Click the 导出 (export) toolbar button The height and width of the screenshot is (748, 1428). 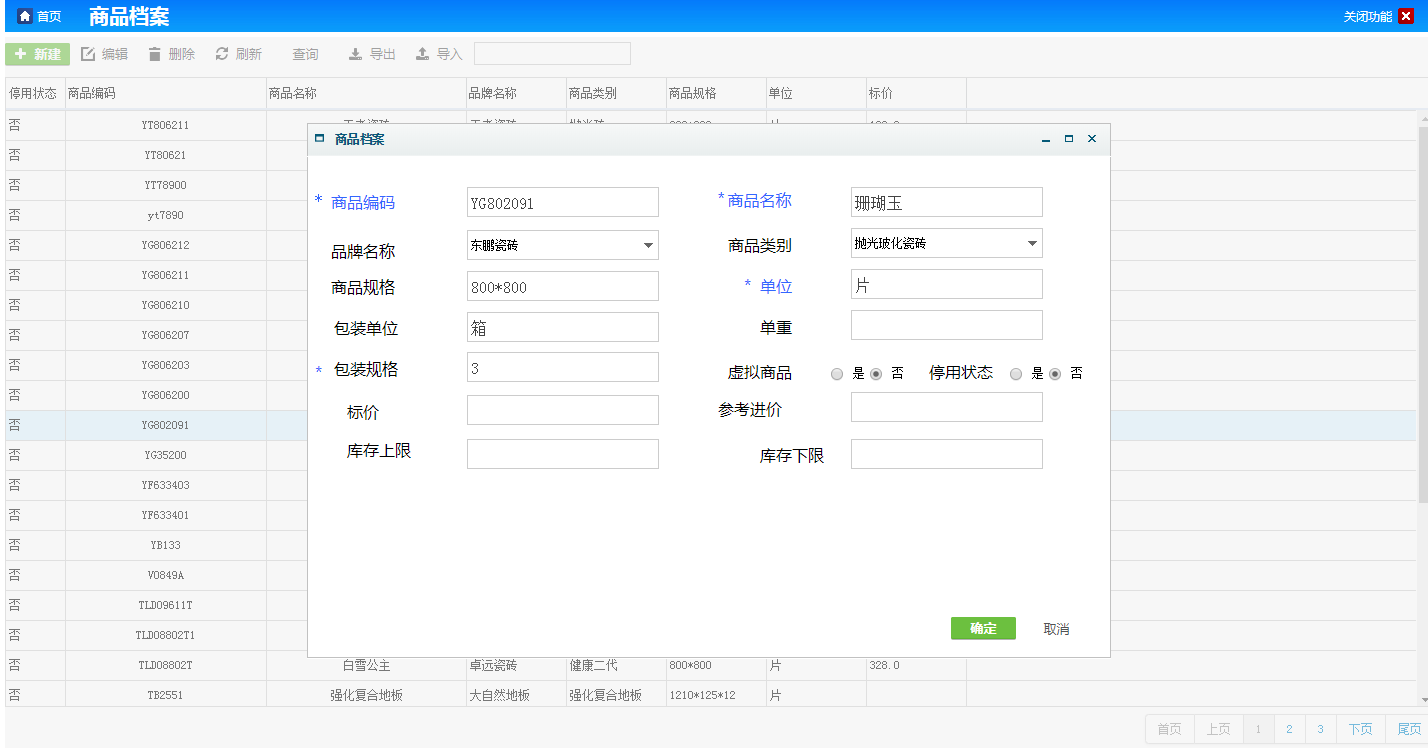click(x=372, y=54)
